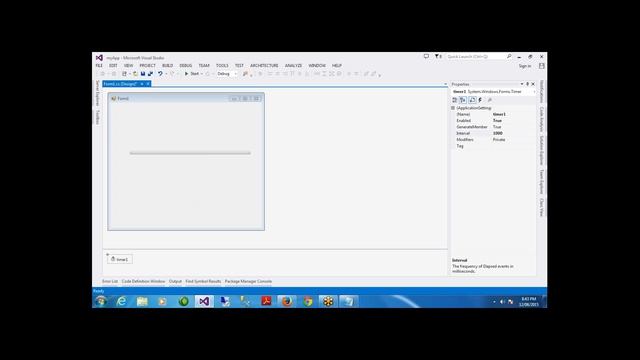Image resolution: width=640 pixels, height=360 pixels.
Task: Open Firefox from the taskbar
Action: pyautogui.click(x=287, y=302)
